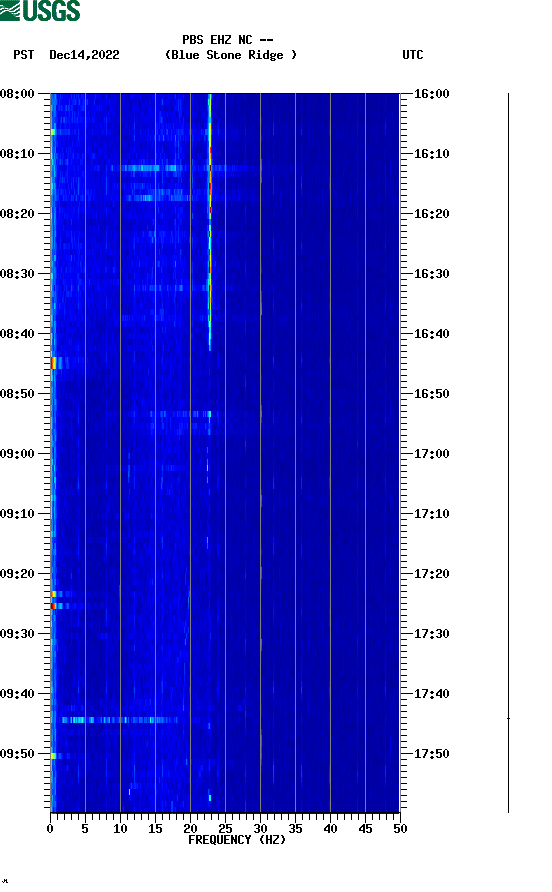Click the 35 Hz frequency tick label
552x892 pixels.
pos(295,829)
